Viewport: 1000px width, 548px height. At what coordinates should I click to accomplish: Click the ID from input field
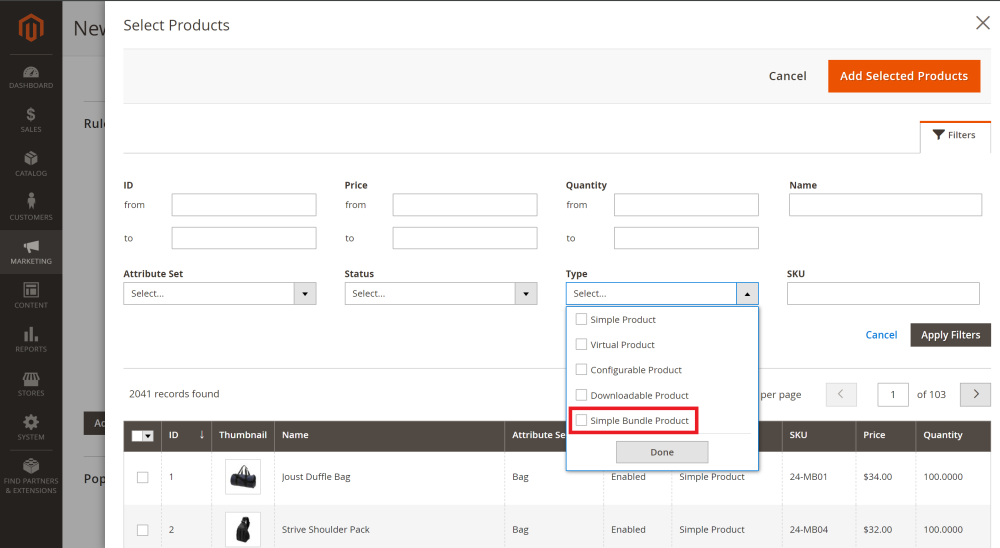[x=244, y=205]
